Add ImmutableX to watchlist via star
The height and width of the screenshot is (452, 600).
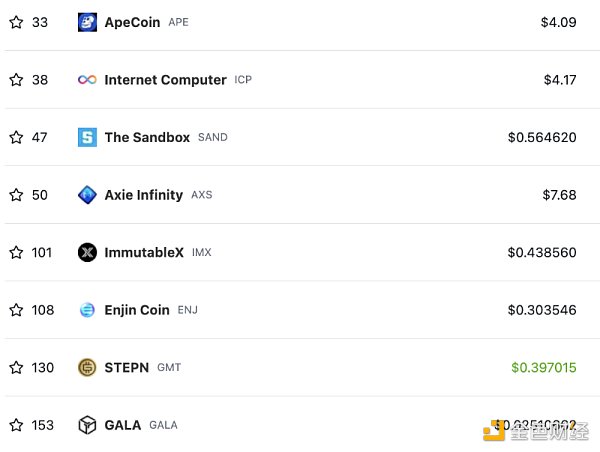point(16,252)
